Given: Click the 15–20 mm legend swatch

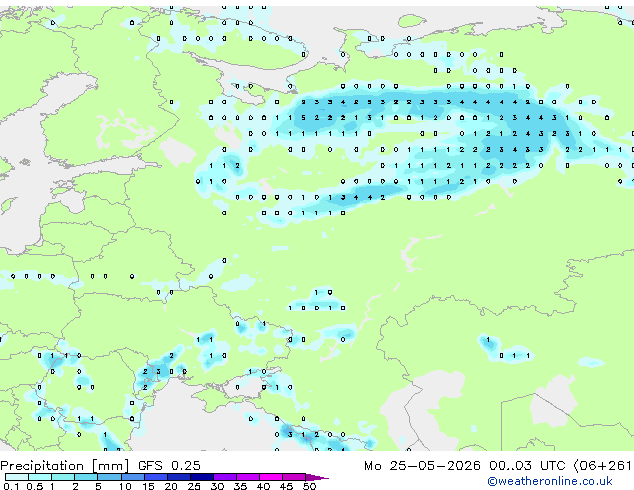Looking at the screenshot, I should pos(155,477).
